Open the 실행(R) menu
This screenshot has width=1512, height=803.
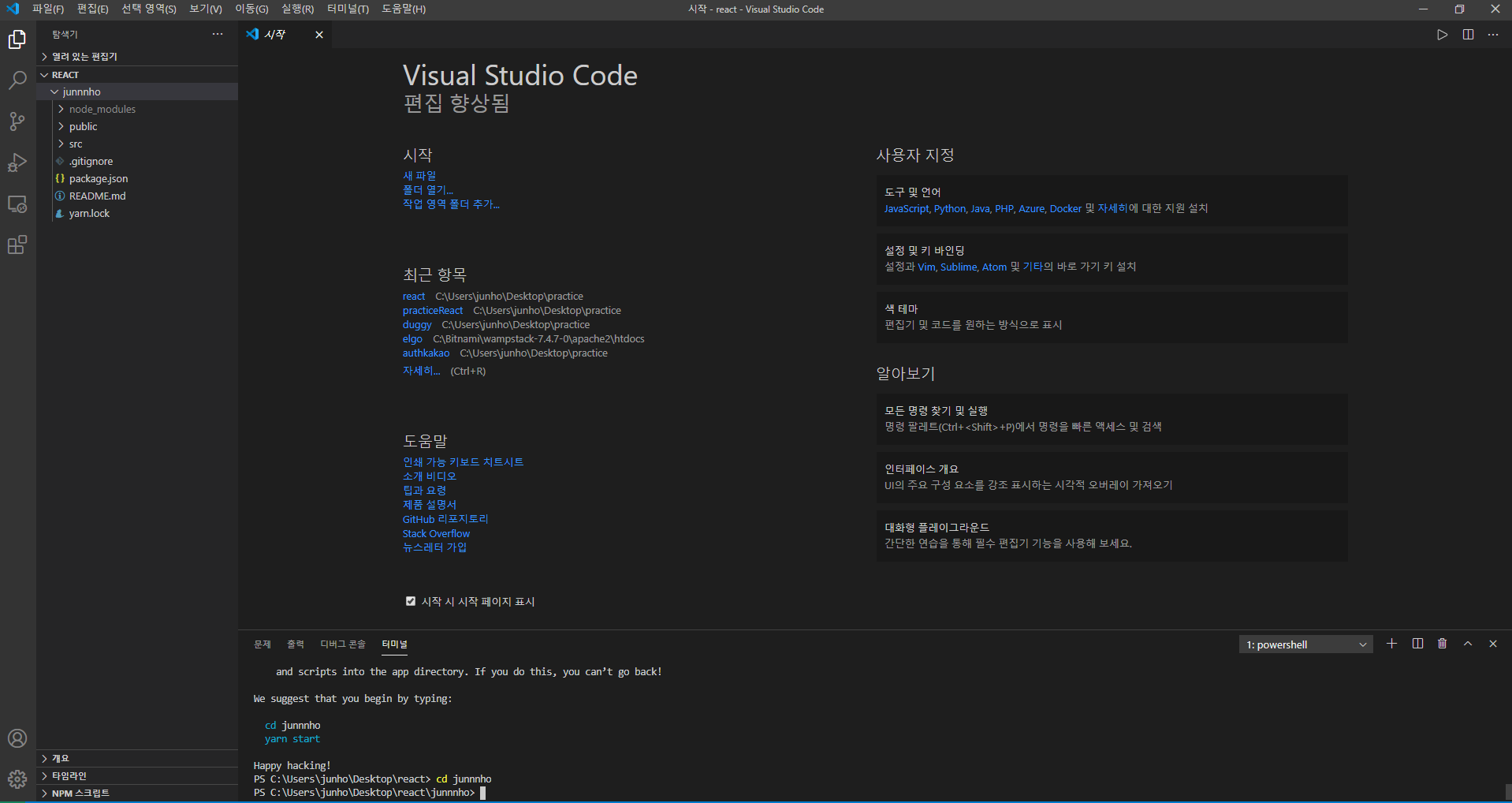tap(297, 9)
